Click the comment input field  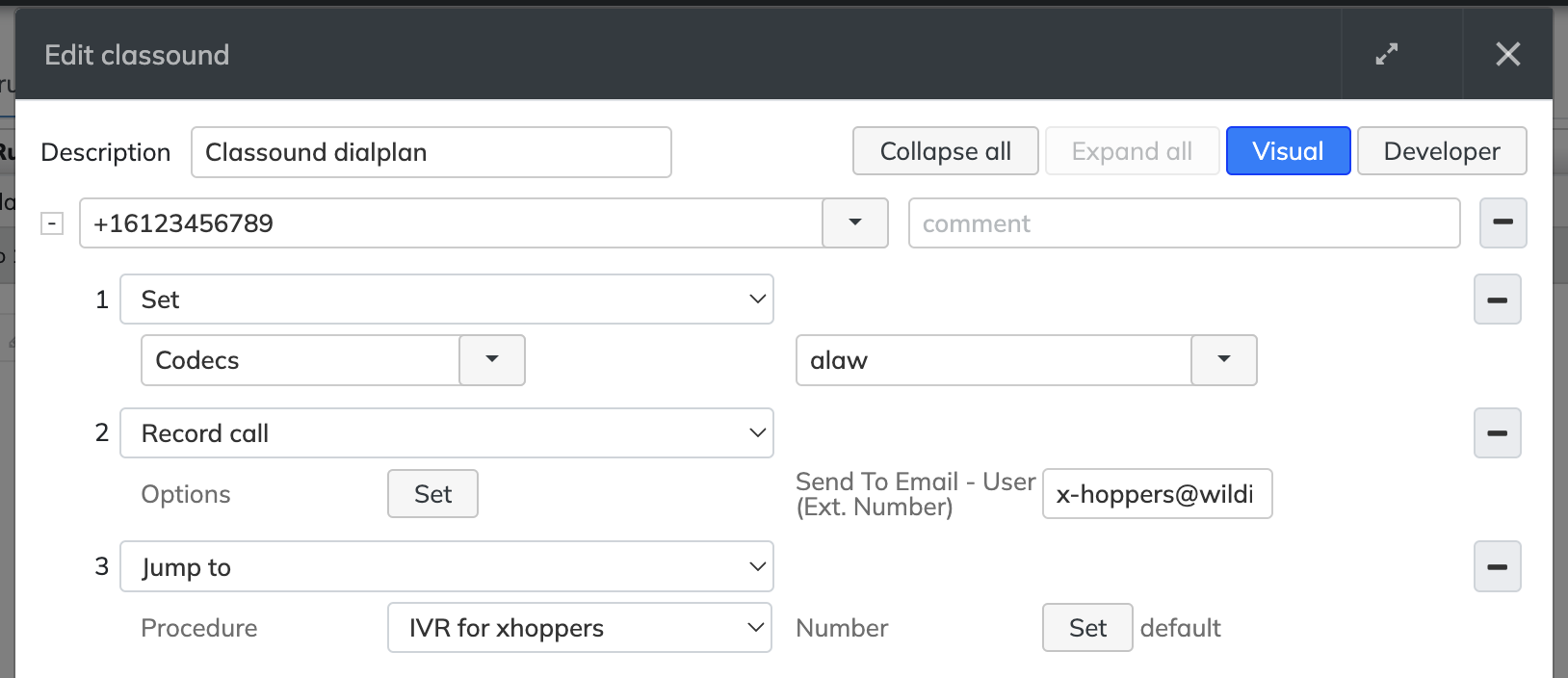[x=1184, y=223]
